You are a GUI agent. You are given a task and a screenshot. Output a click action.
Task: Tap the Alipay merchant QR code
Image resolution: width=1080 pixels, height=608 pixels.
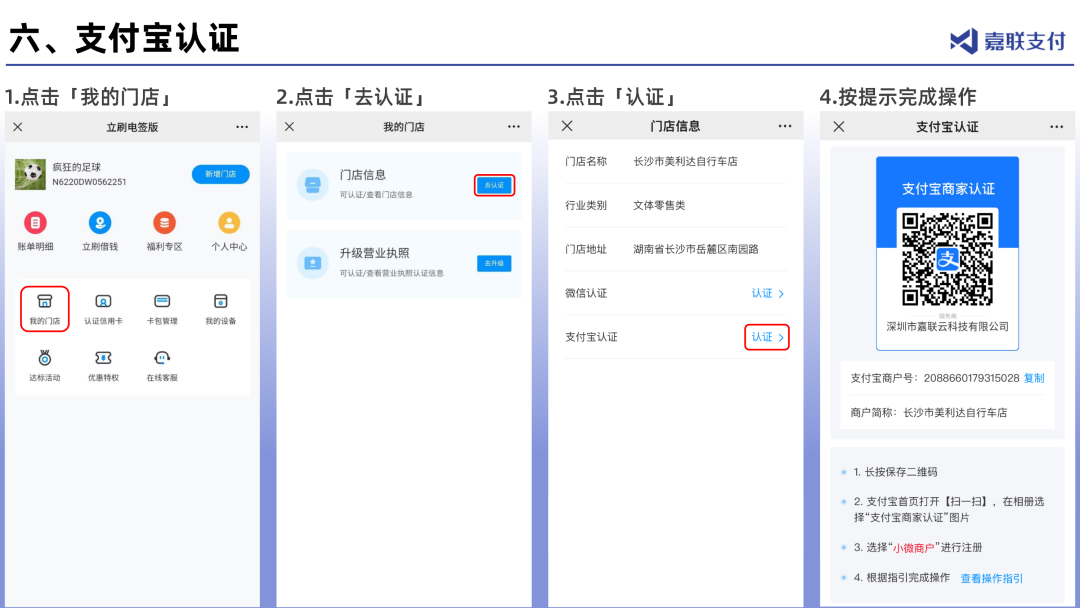point(947,259)
